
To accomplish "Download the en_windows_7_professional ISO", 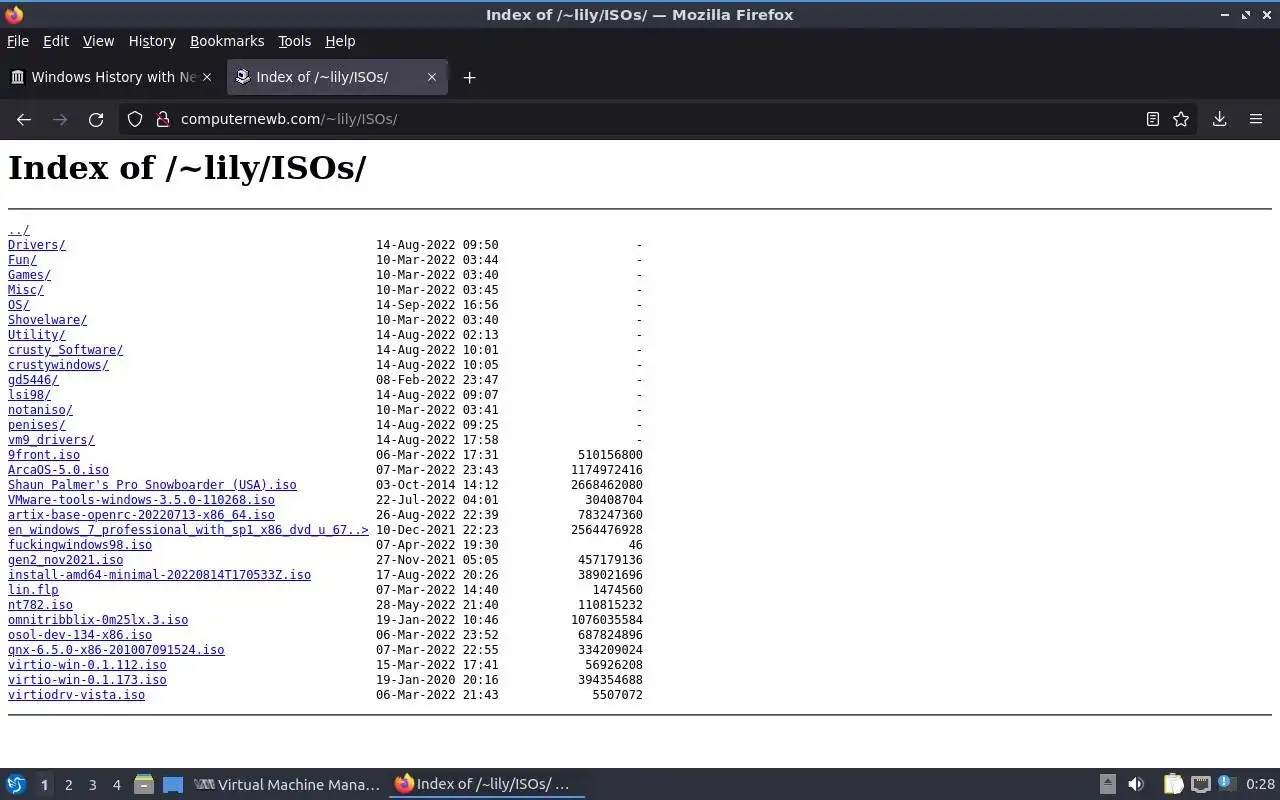I will 188,530.
